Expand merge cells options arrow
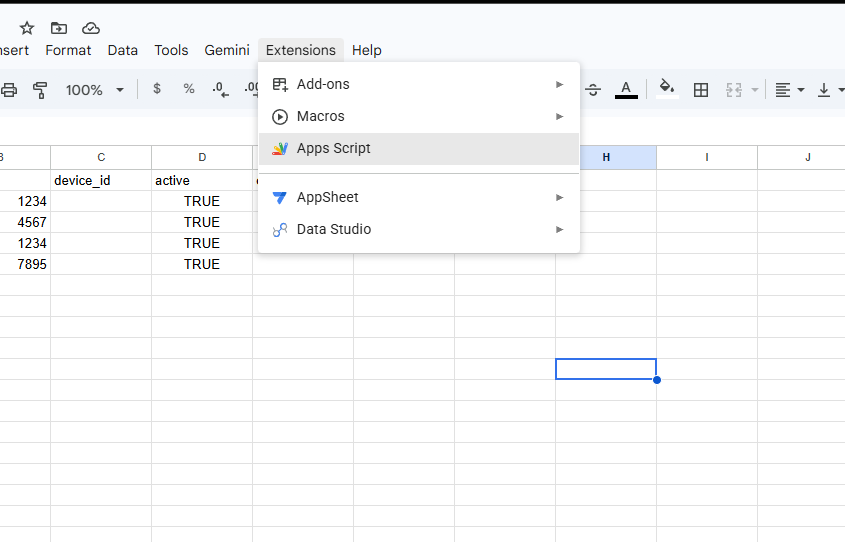This screenshot has width=845, height=542. [754, 90]
